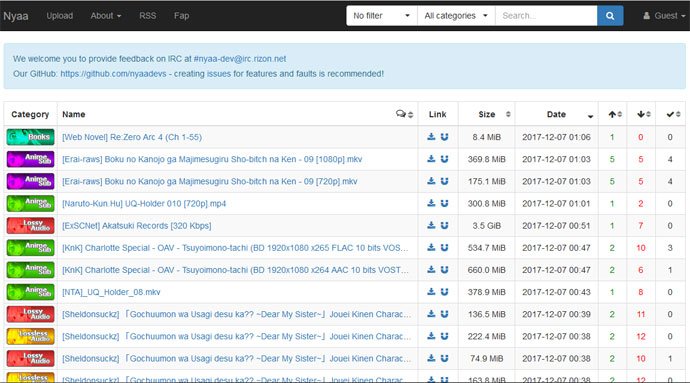
Task: Download torrent for Erai-raws Sho-bitch 09 720p
Action: tap(431, 181)
